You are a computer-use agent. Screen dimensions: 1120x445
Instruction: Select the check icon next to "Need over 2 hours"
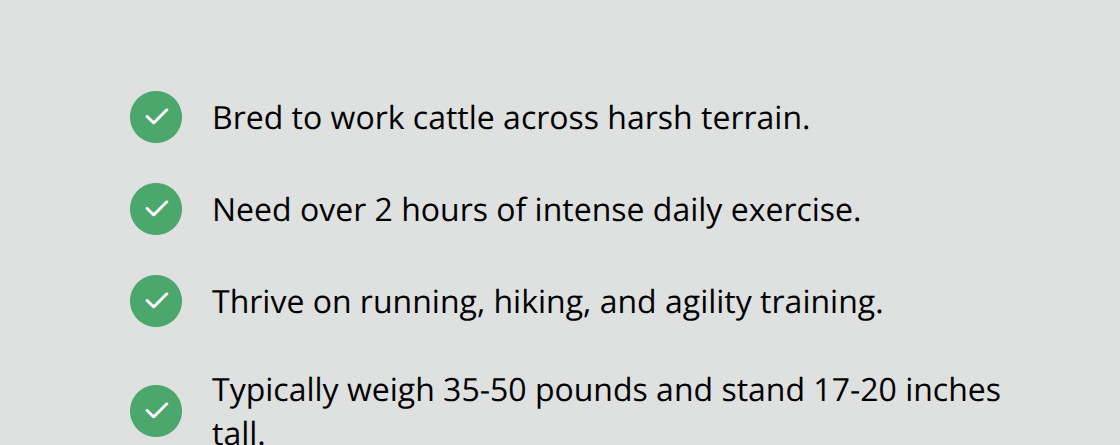pos(156,209)
